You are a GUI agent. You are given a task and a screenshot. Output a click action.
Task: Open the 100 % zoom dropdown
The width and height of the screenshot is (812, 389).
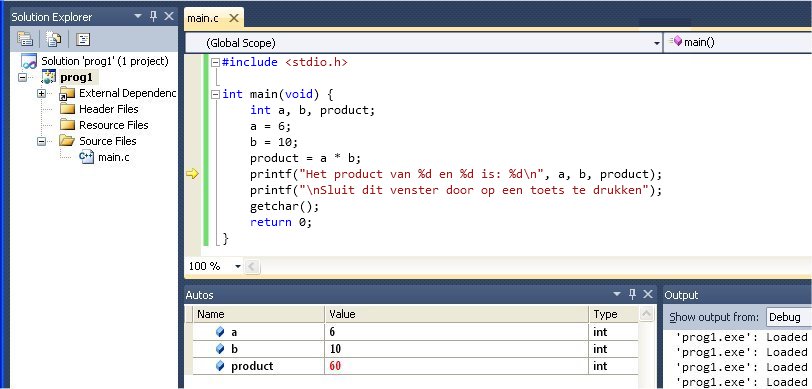(238, 266)
